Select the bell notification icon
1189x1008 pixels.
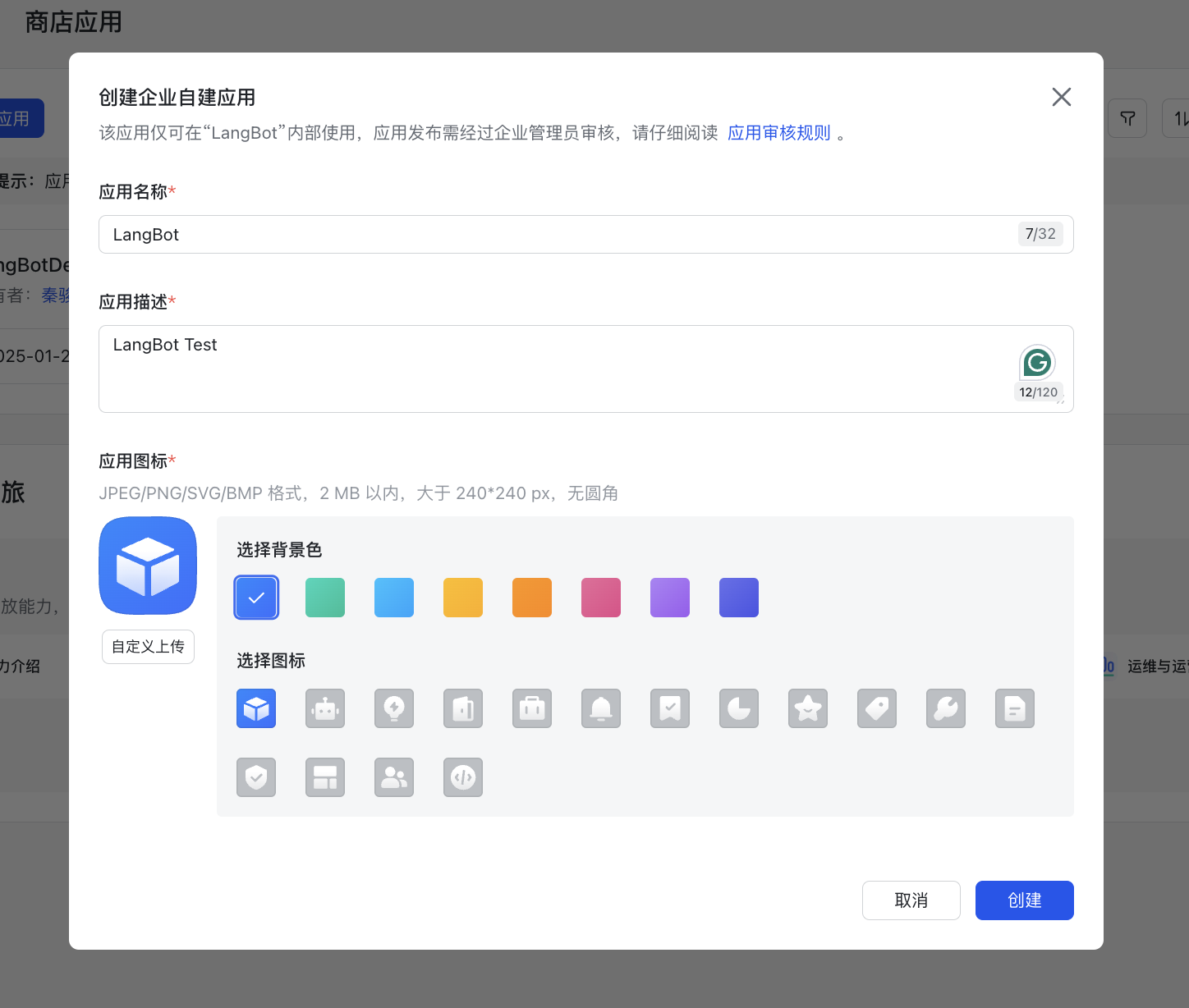[x=601, y=708]
